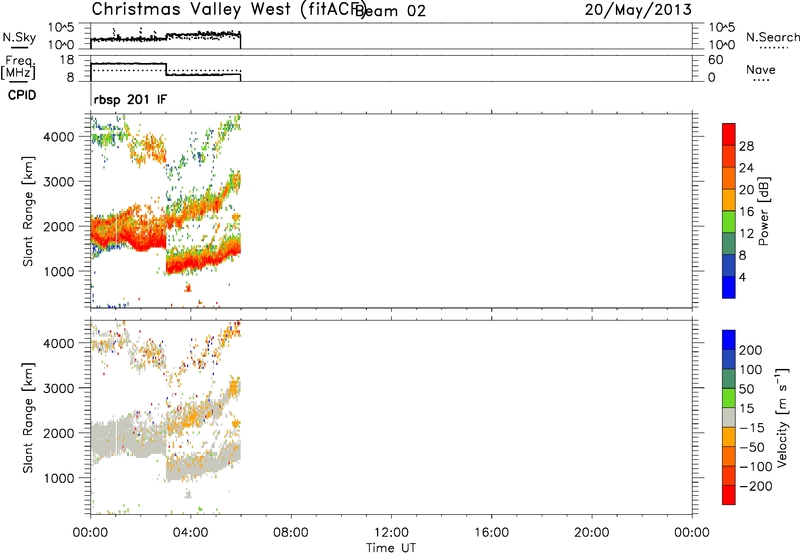Screen dimensions: 800x554
Task: Click the "60" Nave axis tick
Action: point(715,60)
